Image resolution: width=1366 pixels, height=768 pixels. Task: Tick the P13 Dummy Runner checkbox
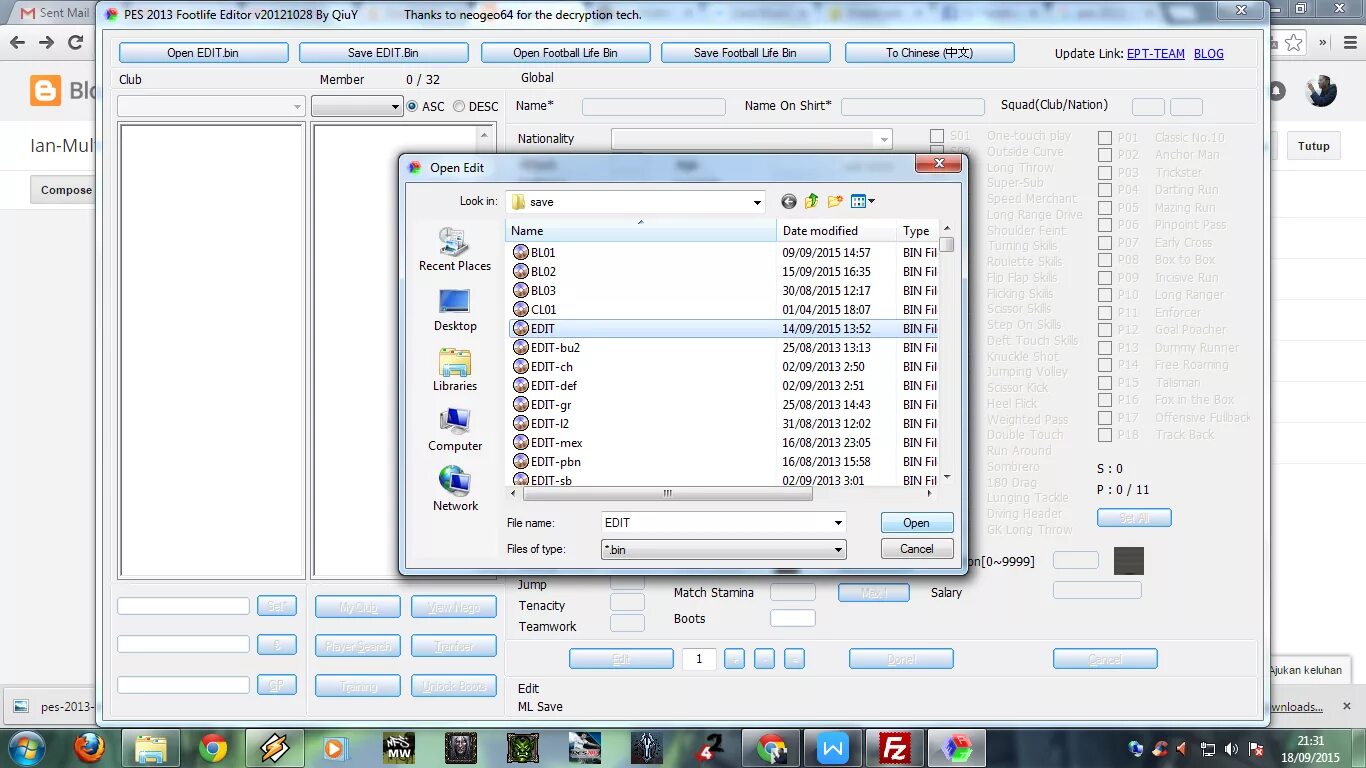pos(1105,348)
